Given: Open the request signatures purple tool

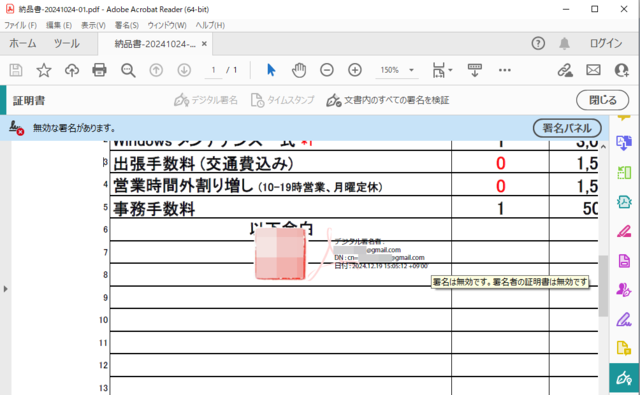Looking at the screenshot, I should pyautogui.click(x=624, y=290).
